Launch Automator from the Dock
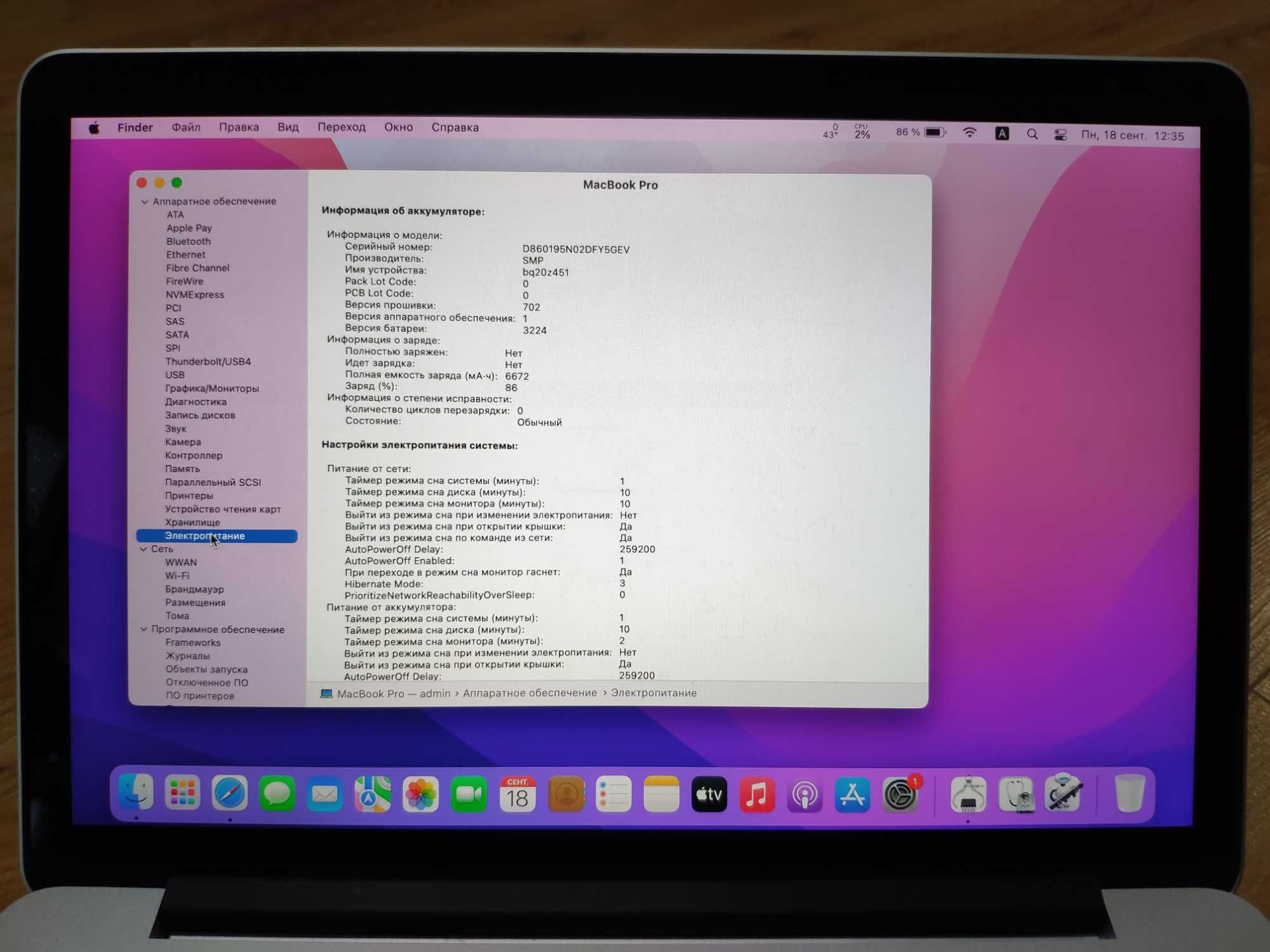The width and height of the screenshot is (1270, 952). [1064, 793]
